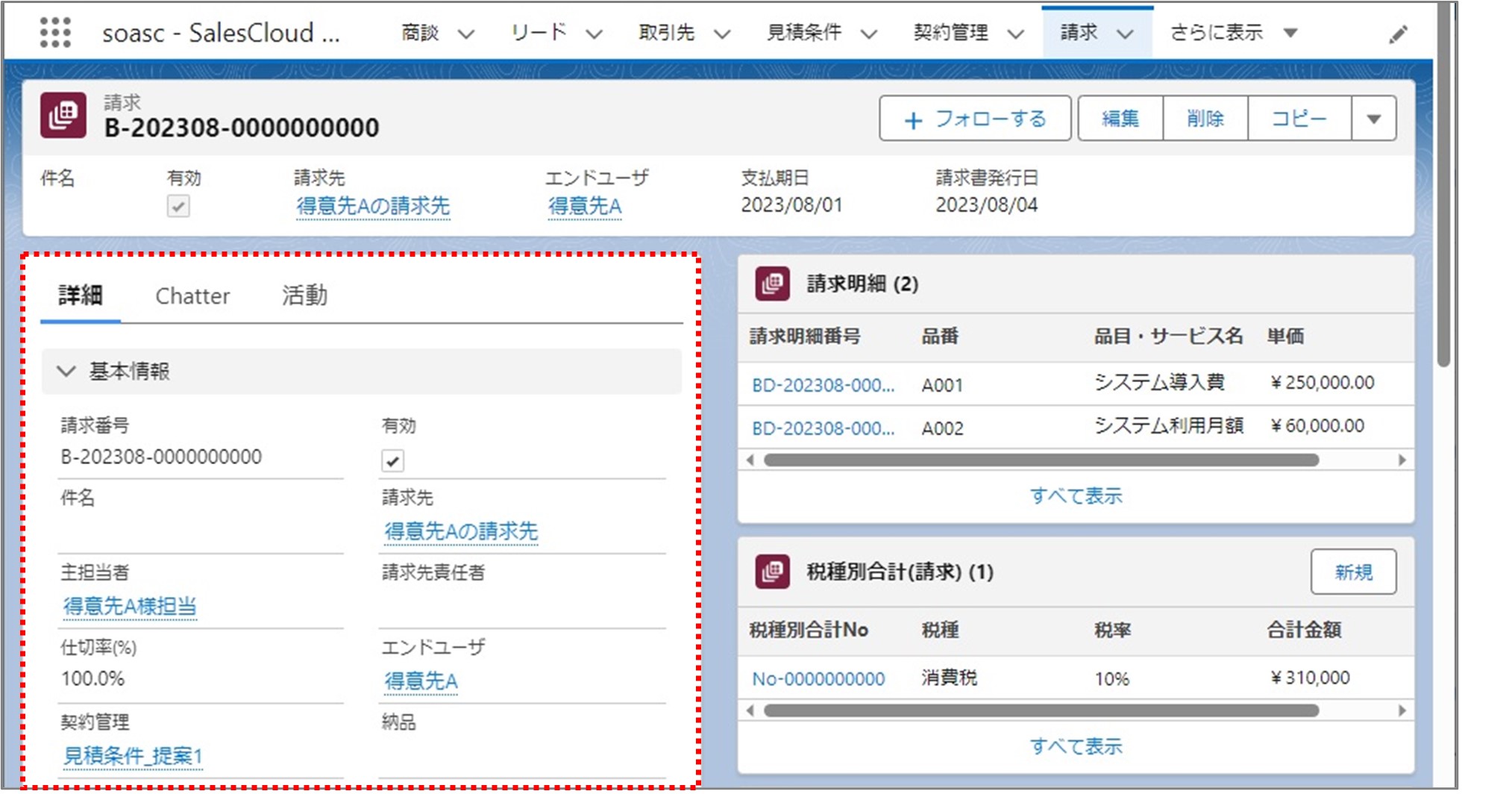The image size is (1512, 794).
Task: Click the 単価 column header
Action: pyautogui.click(x=1285, y=337)
